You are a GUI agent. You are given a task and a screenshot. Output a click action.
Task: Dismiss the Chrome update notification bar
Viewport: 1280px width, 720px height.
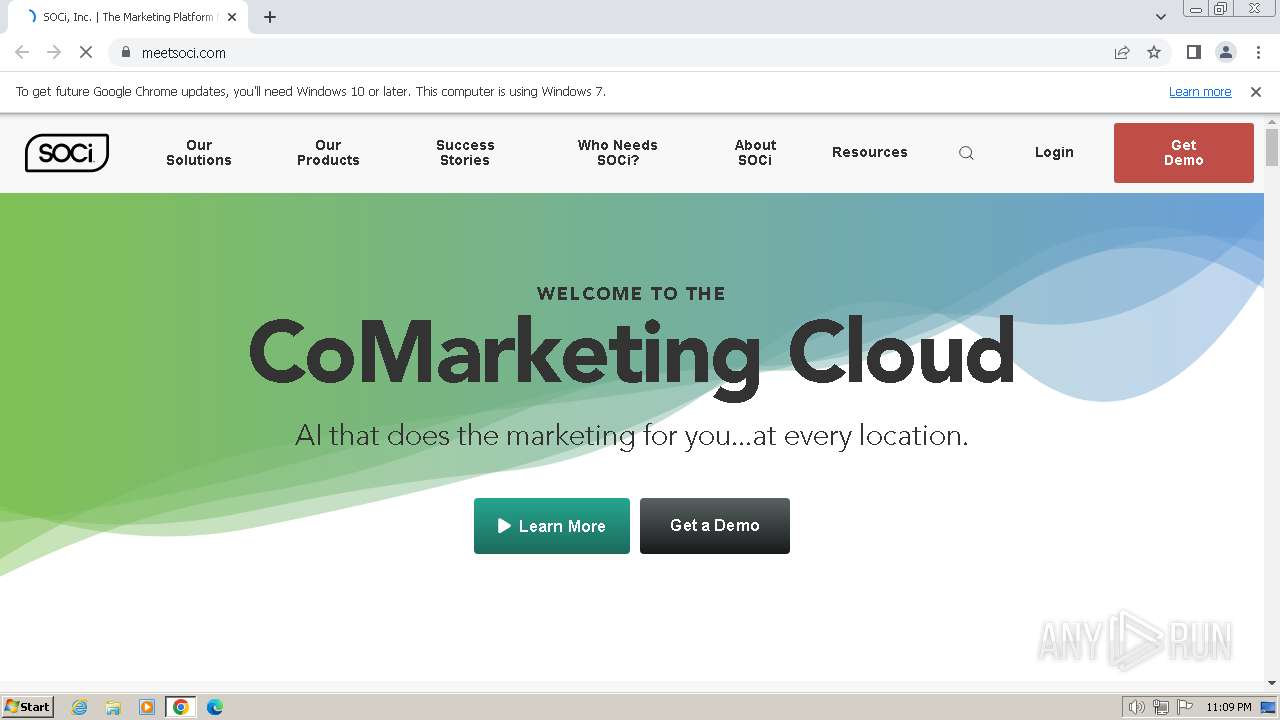click(x=1256, y=92)
